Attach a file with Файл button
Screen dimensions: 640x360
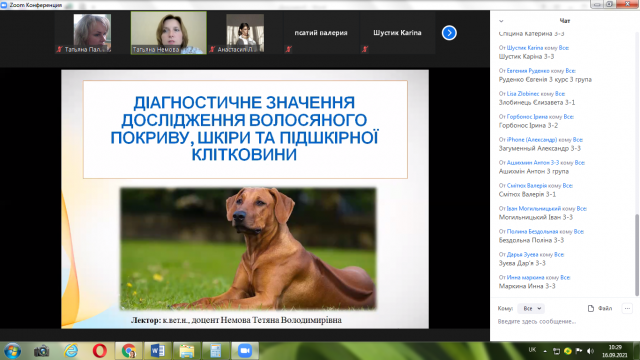600,309
